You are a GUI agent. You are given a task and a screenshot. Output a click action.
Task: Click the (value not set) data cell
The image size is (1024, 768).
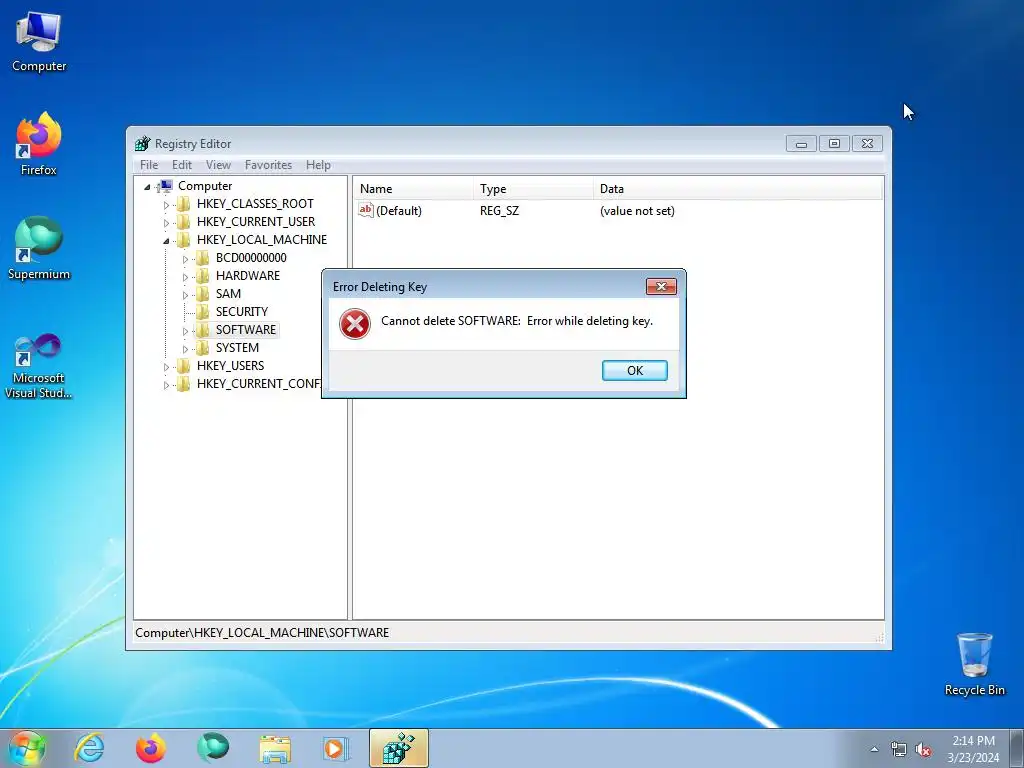tap(637, 211)
